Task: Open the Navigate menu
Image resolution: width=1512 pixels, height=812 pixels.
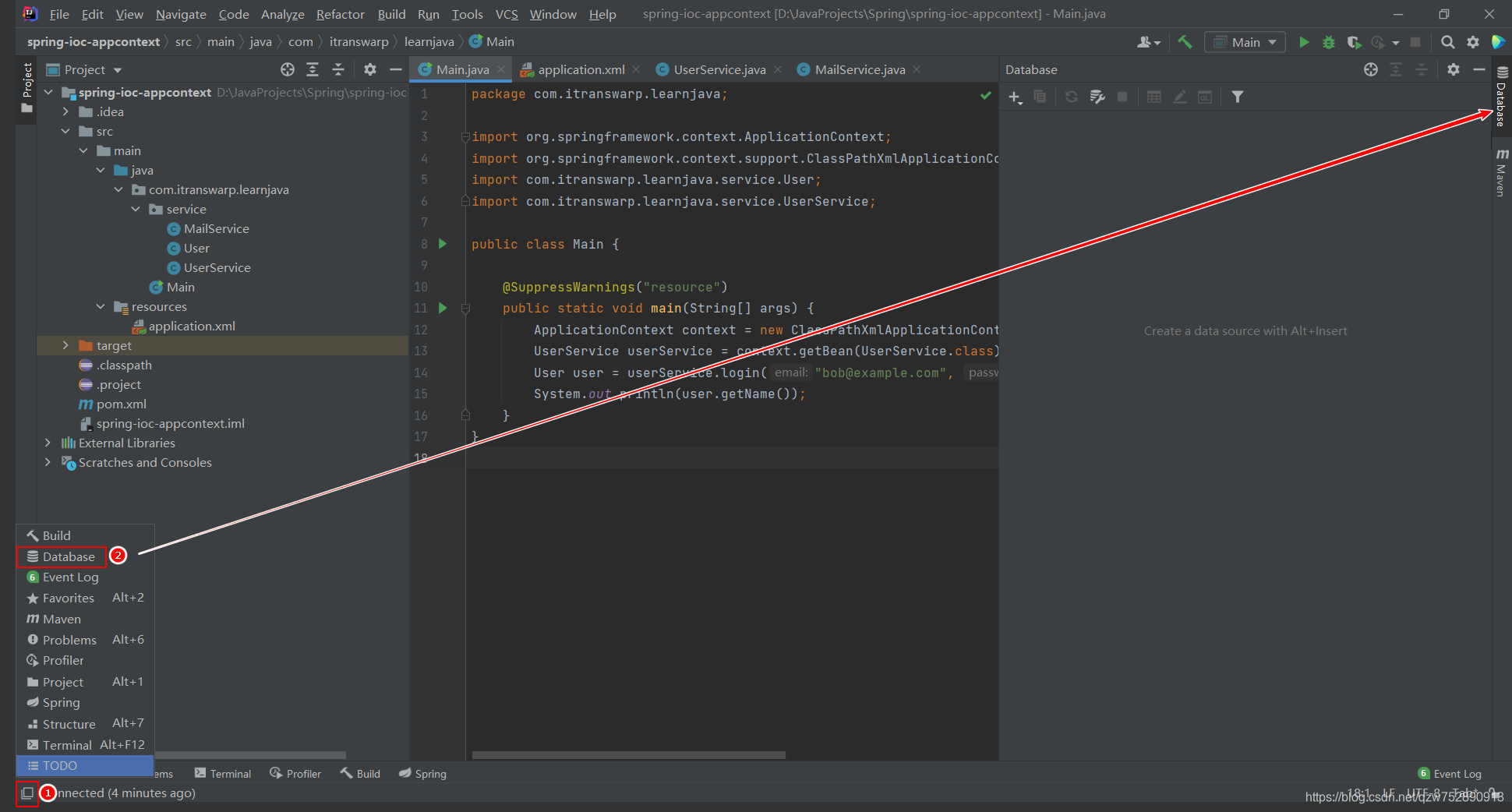Action: (x=181, y=14)
